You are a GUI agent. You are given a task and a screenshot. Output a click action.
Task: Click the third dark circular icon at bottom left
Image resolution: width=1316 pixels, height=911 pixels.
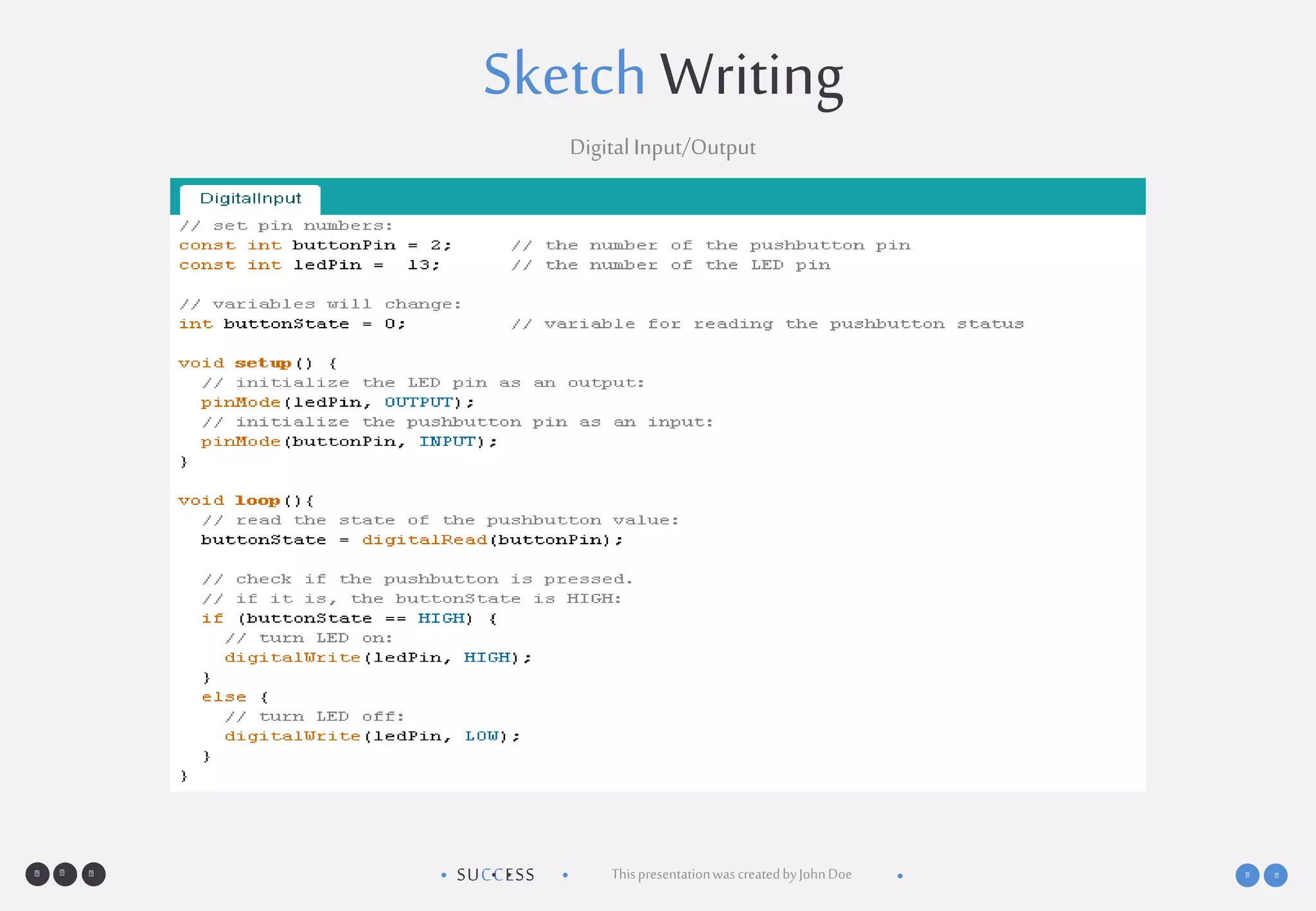click(93, 874)
